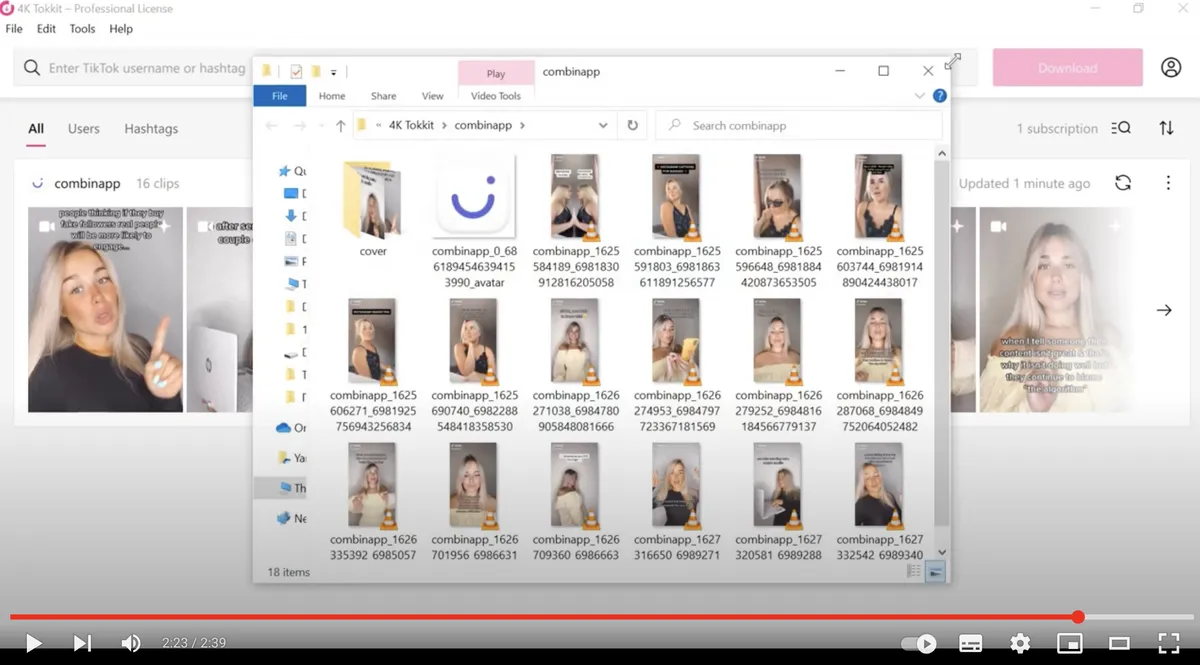Toggle YouTube autoplay switch

click(918, 643)
